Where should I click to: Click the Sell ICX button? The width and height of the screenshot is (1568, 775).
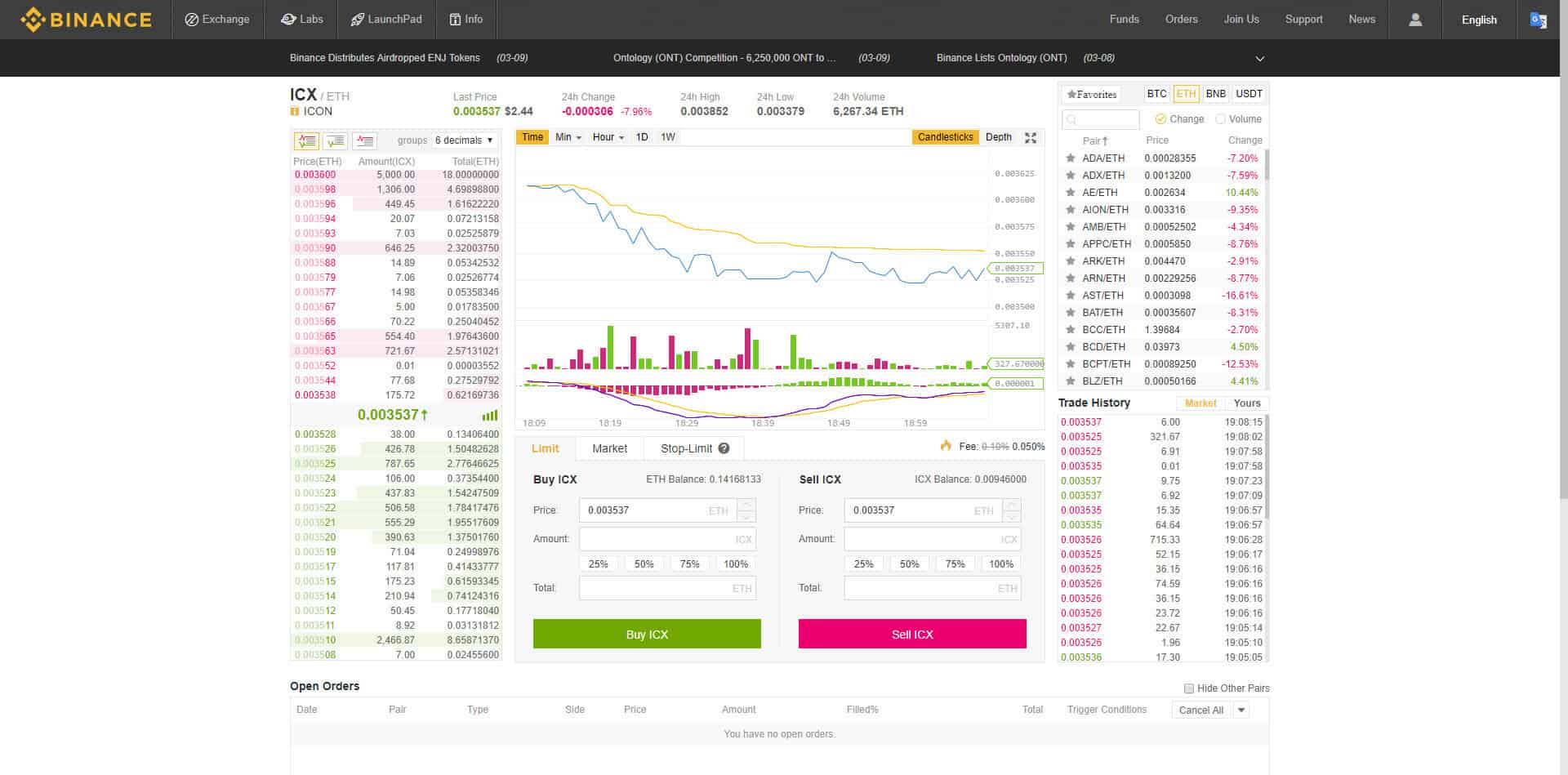pyautogui.click(x=912, y=635)
